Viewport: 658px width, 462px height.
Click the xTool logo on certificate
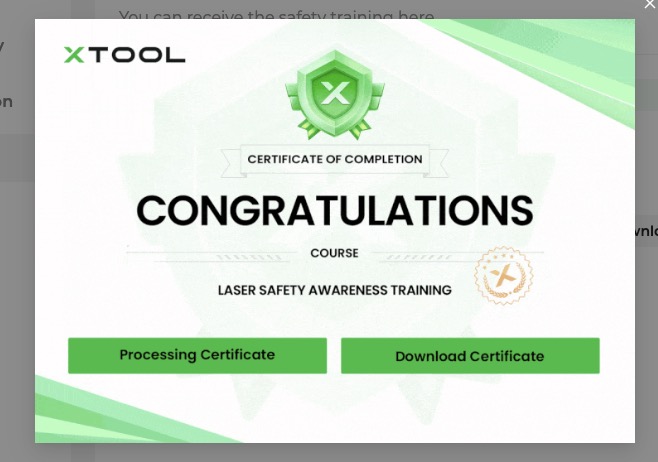(x=124, y=55)
